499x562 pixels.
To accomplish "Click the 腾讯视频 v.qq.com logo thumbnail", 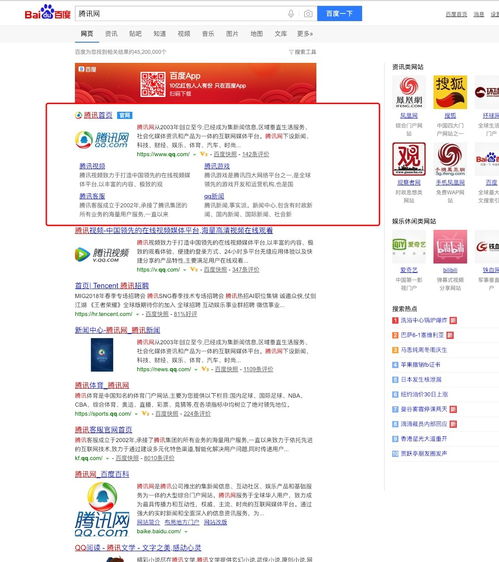I will coord(102,254).
